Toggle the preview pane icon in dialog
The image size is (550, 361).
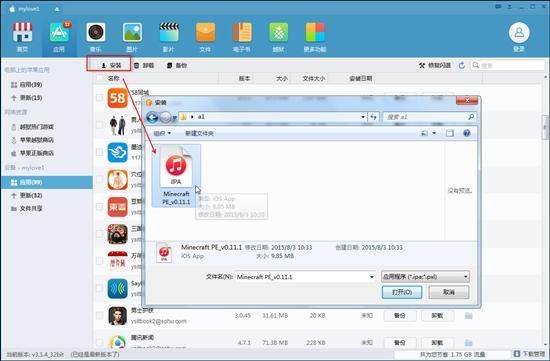coord(450,133)
